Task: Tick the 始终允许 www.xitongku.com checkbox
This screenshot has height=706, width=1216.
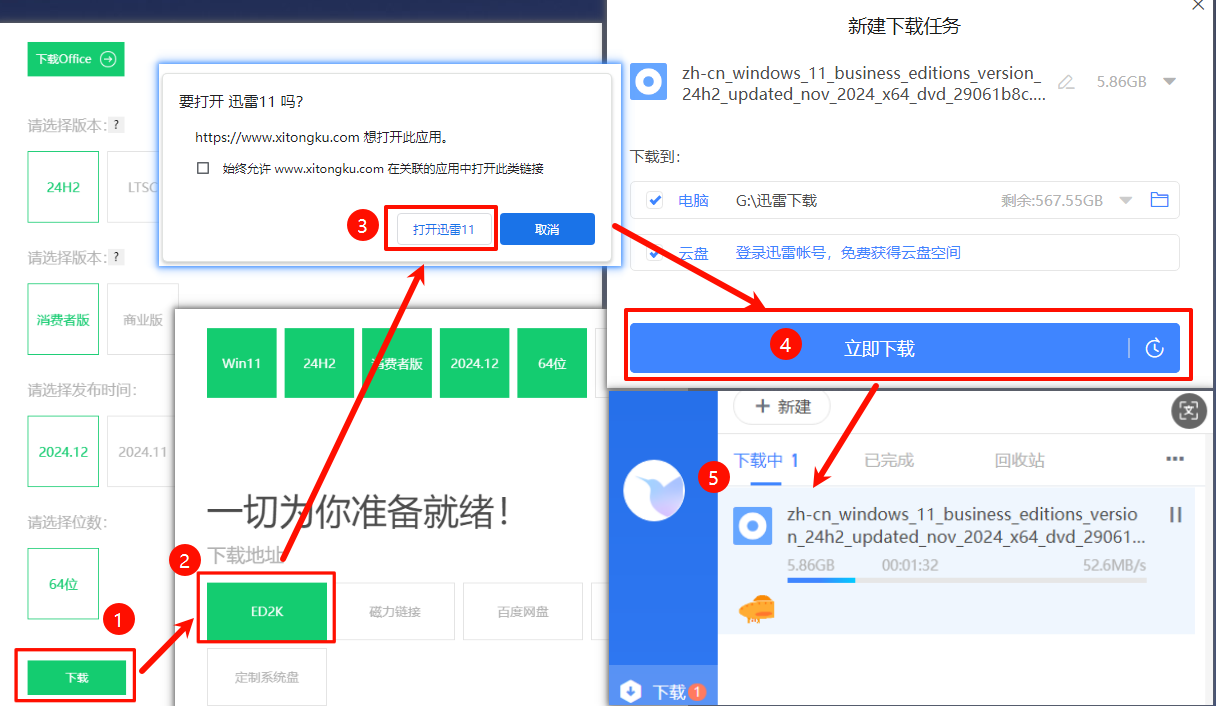Action: [203, 168]
